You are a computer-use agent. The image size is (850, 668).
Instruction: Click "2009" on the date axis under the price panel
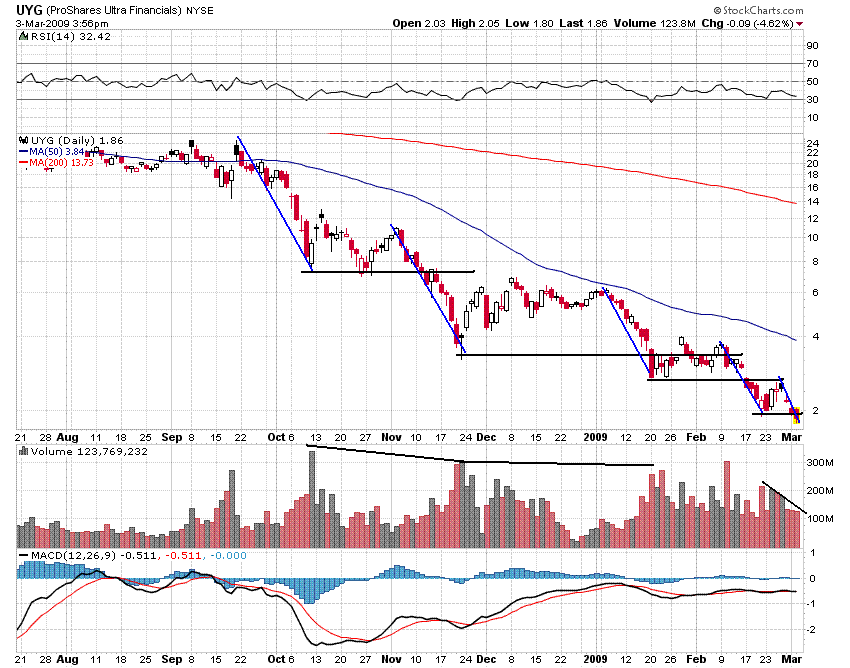click(x=595, y=438)
